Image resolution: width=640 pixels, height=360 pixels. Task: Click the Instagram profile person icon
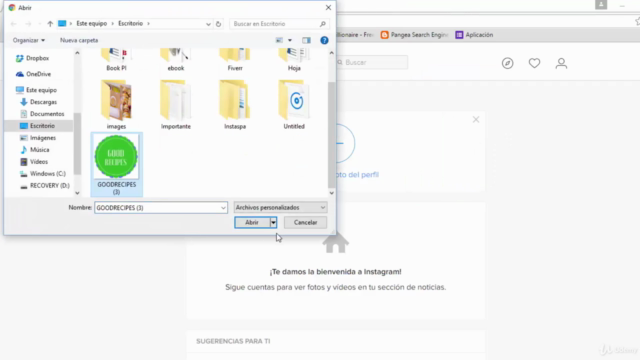coord(561,63)
